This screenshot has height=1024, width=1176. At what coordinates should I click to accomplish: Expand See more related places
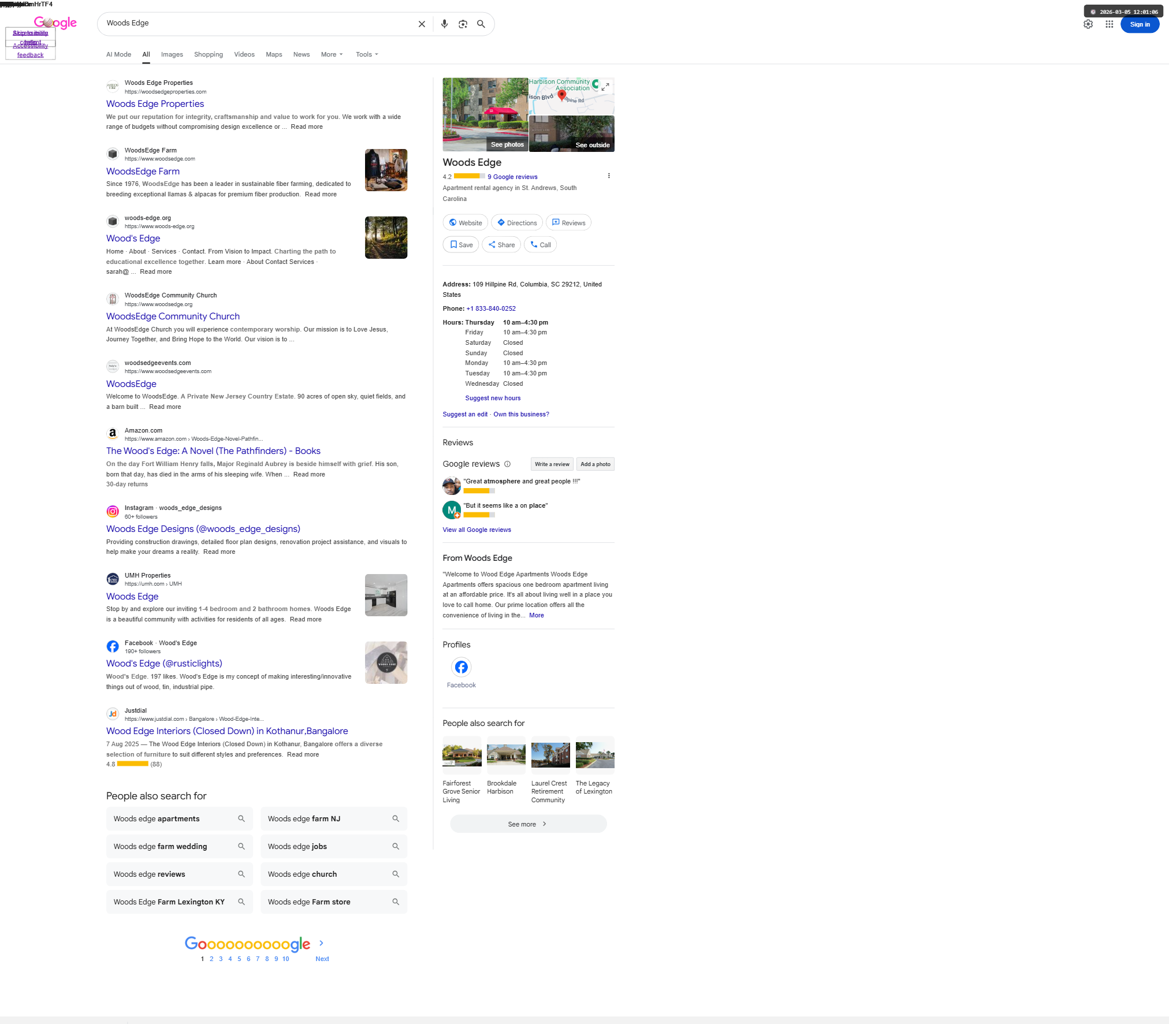point(528,824)
